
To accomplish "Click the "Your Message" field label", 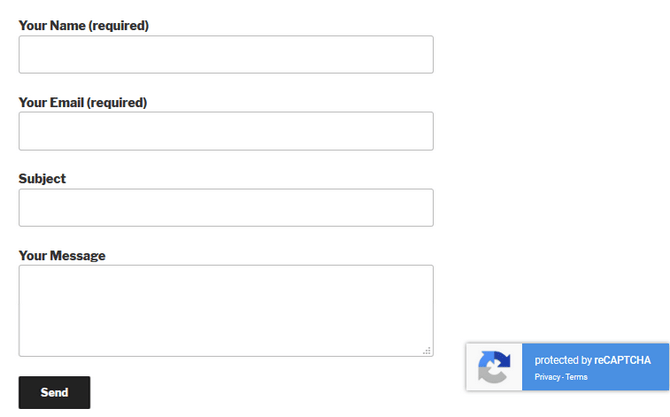I will [62, 255].
